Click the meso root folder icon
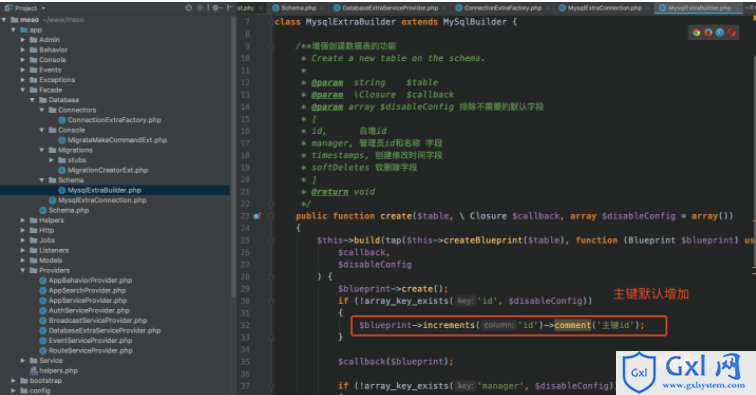The height and width of the screenshot is (395, 756). pyautogui.click(x=14, y=20)
